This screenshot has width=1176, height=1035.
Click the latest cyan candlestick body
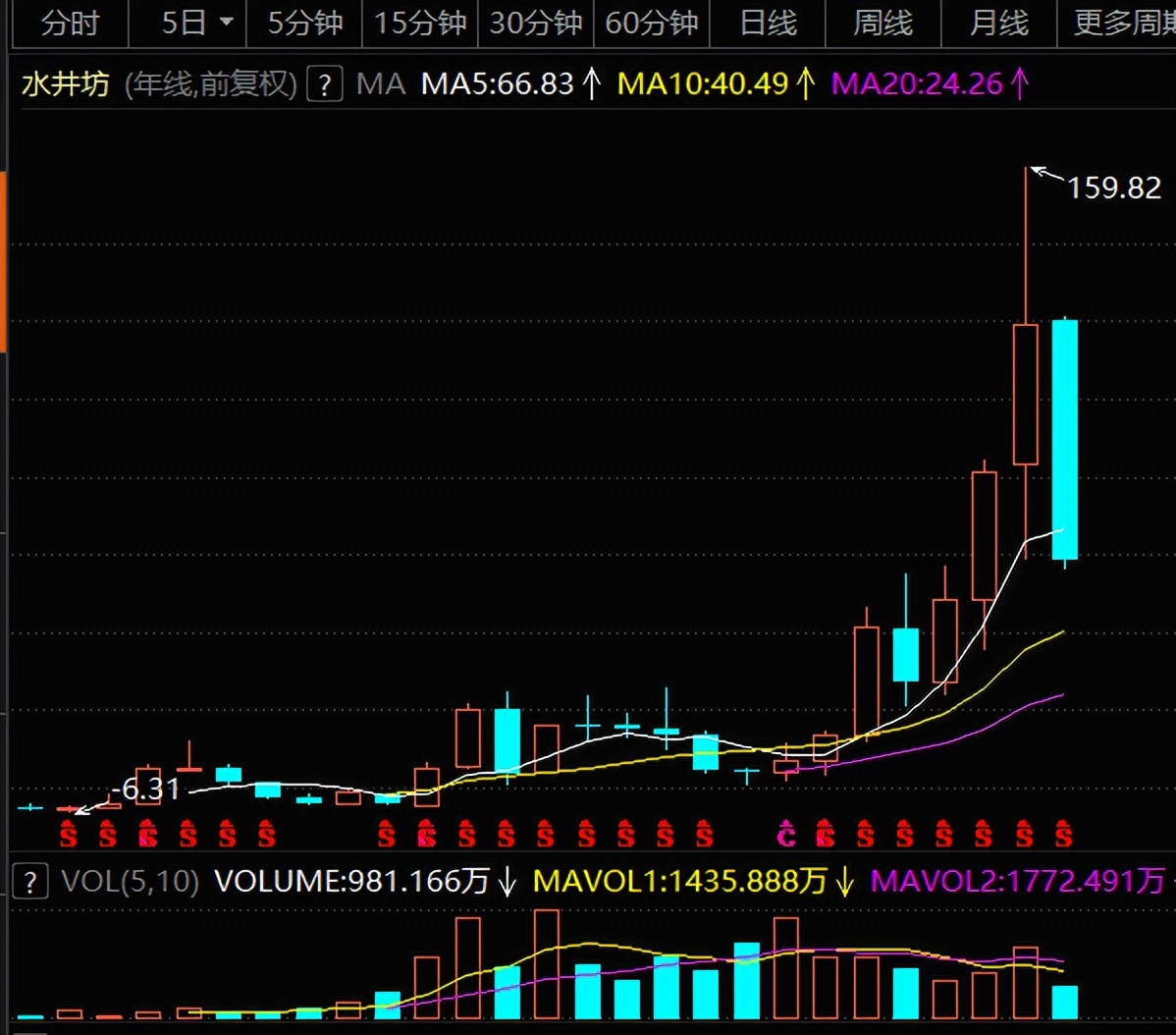point(1065,439)
